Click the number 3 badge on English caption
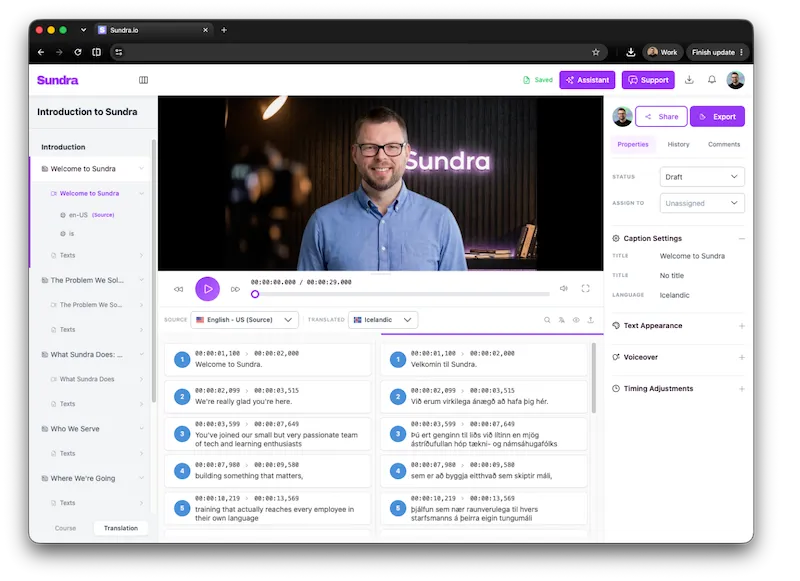The height and width of the screenshot is (581, 800). point(182,434)
